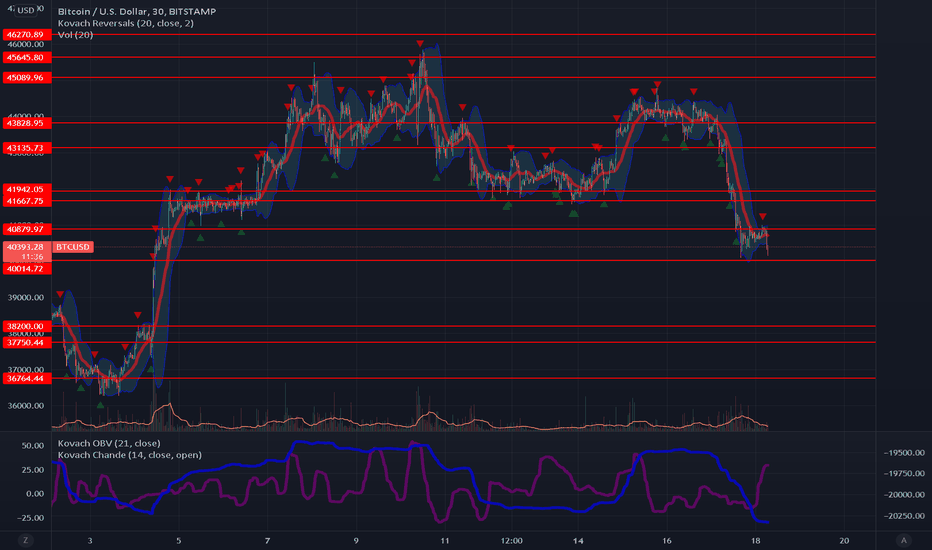Click date label 18 on time axis
The height and width of the screenshot is (550, 932).
point(755,540)
